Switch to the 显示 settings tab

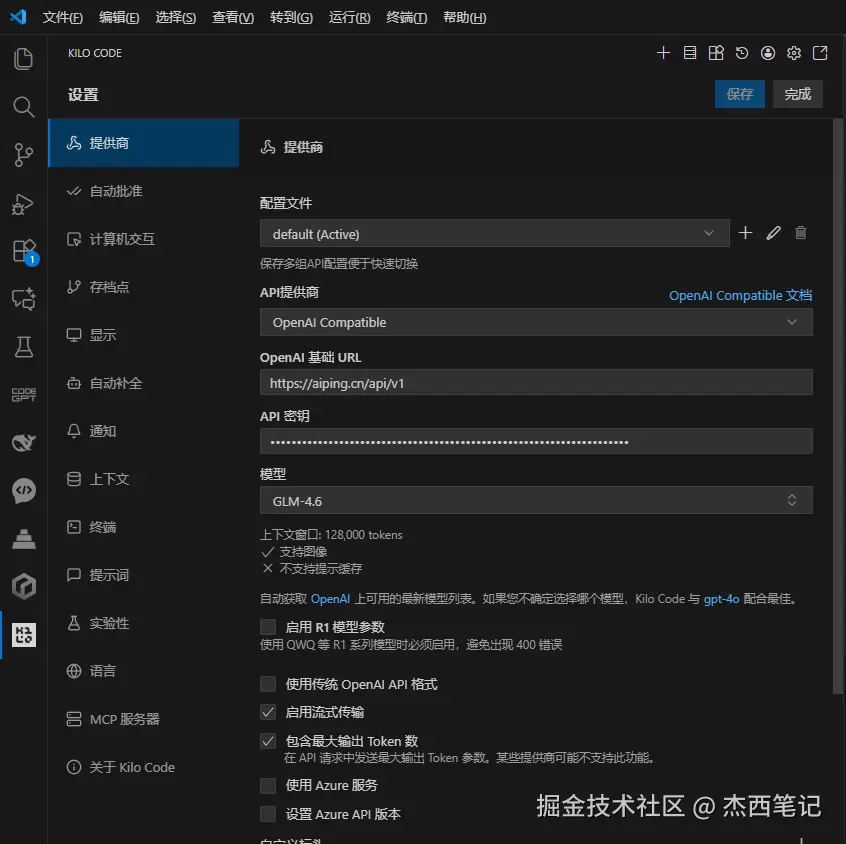pyautogui.click(x=144, y=335)
